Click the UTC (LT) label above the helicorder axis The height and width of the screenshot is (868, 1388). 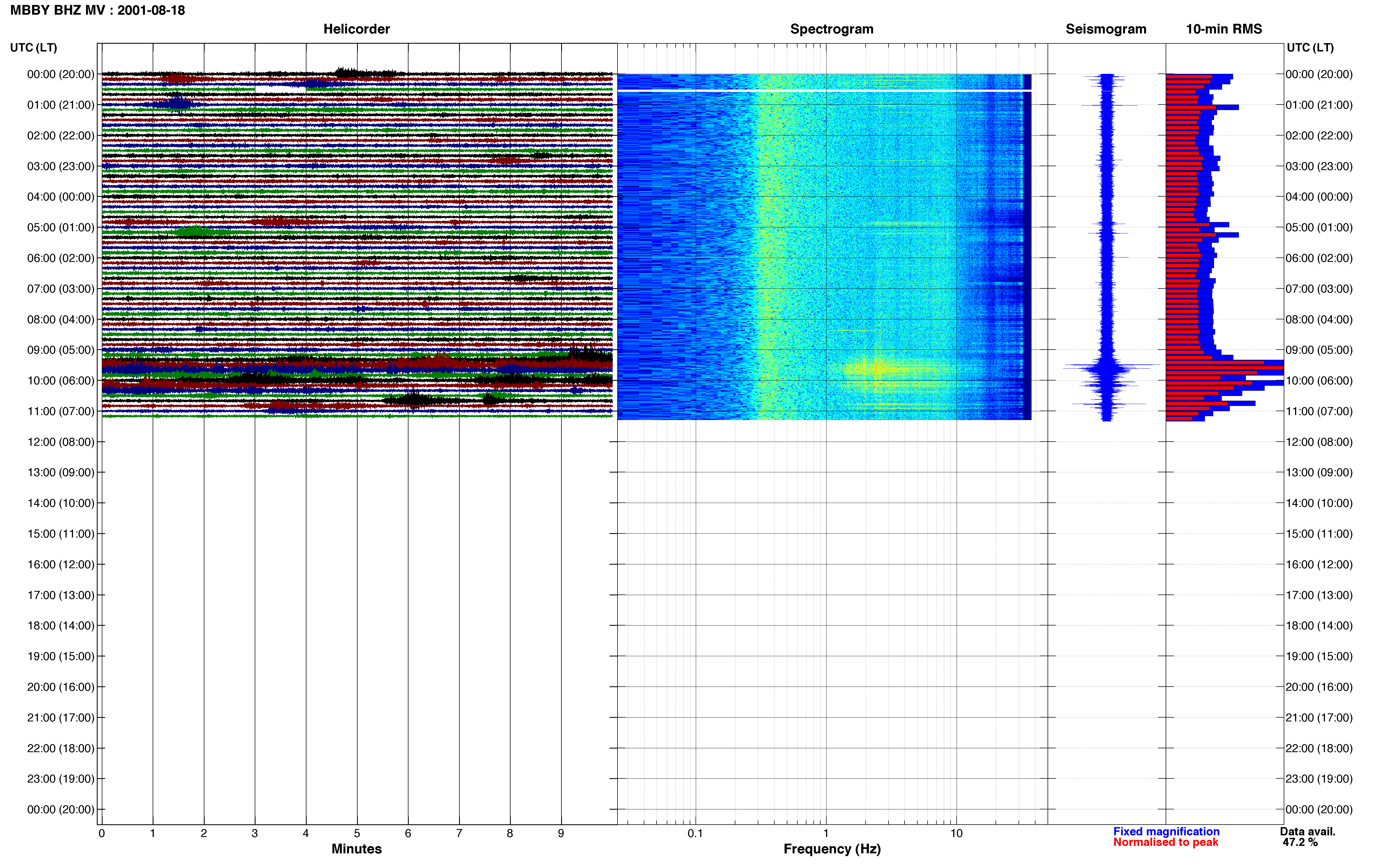tap(33, 48)
